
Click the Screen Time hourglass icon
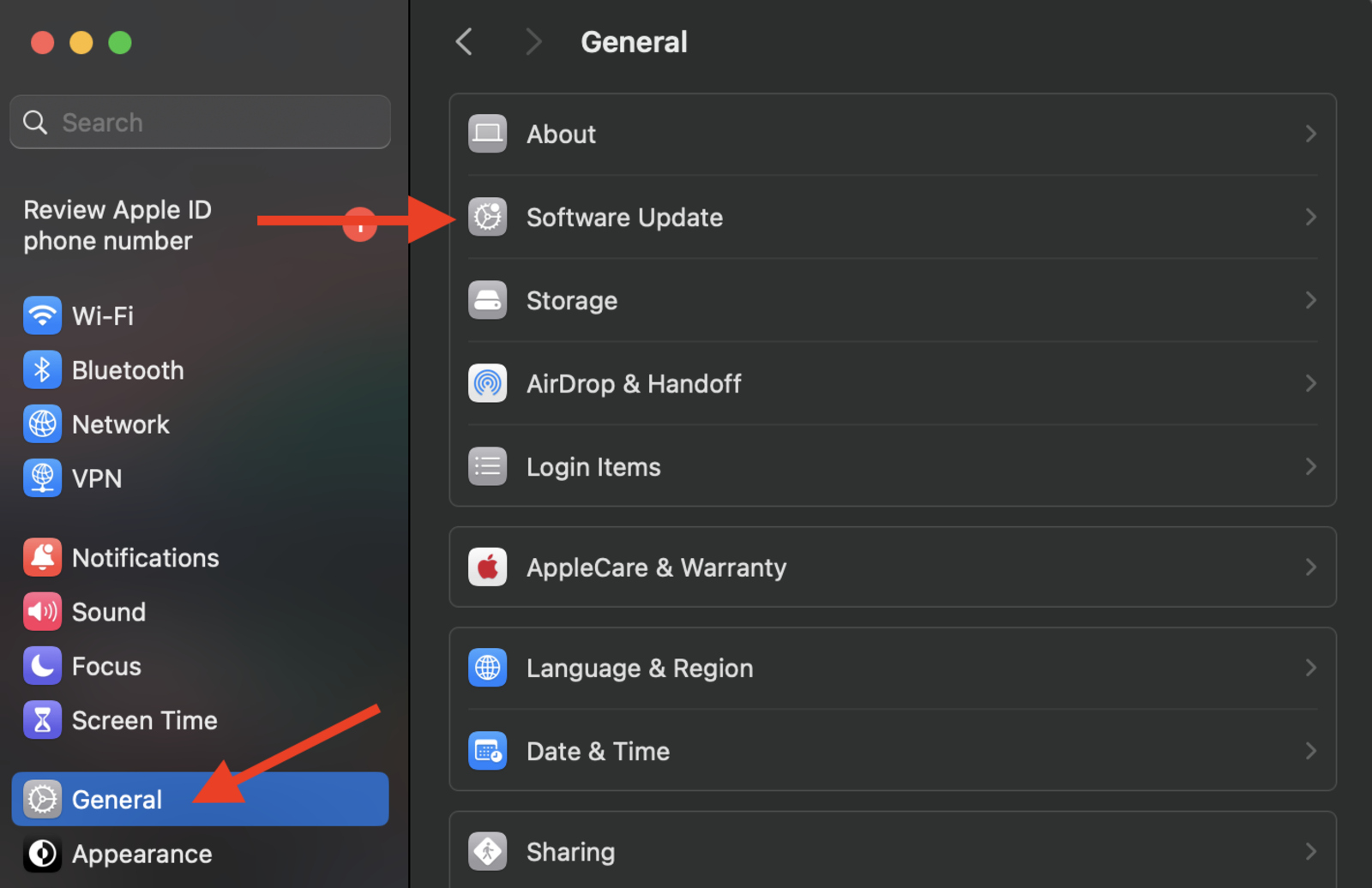coord(42,720)
